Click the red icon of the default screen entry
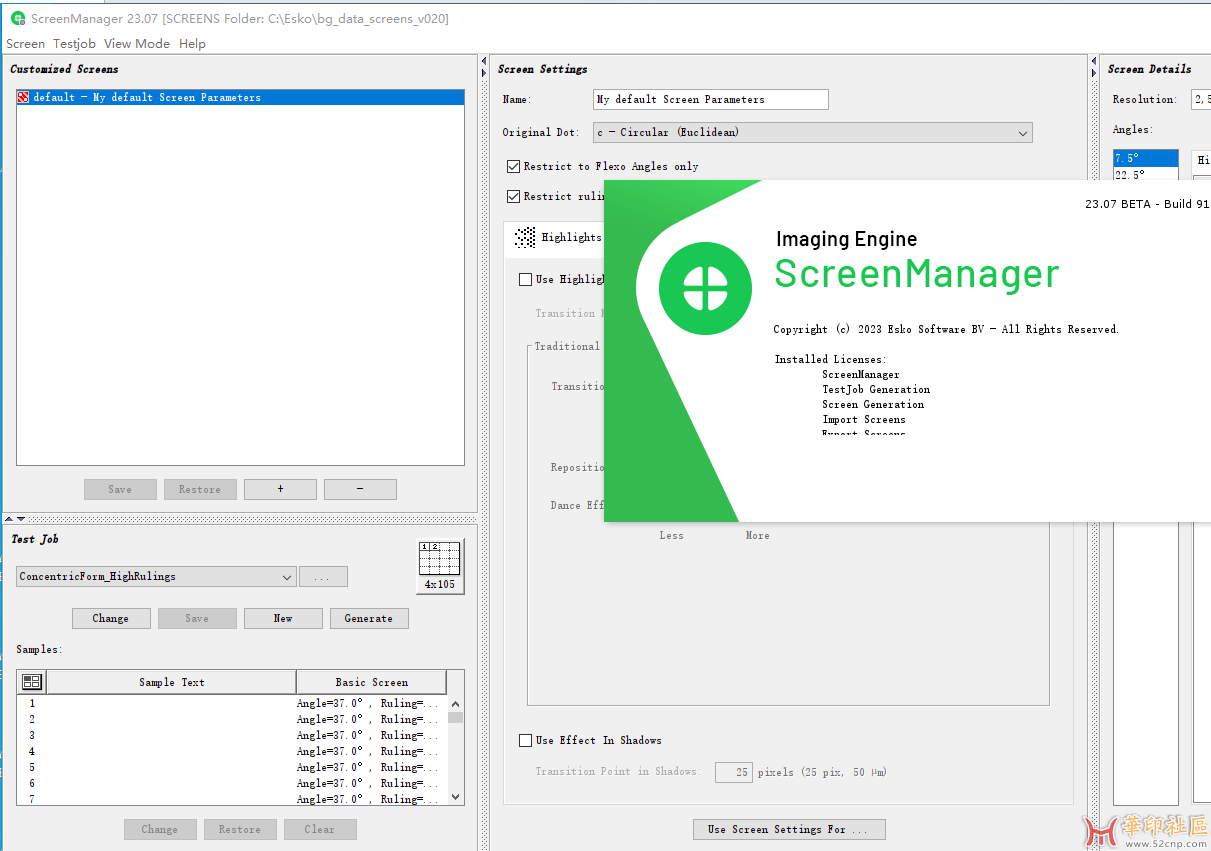This screenshot has width=1211, height=851. (x=24, y=97)
